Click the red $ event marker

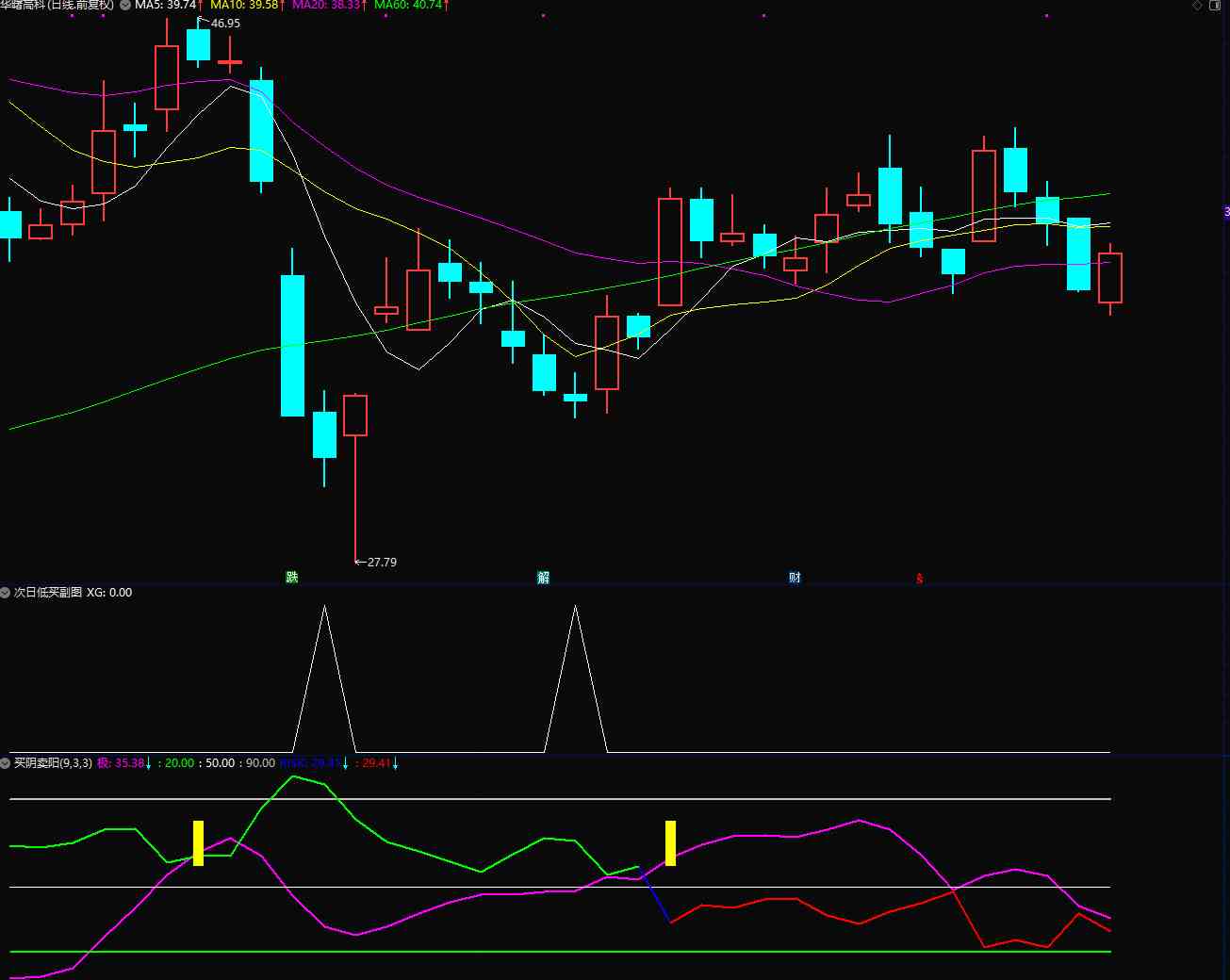coord(919,579)
